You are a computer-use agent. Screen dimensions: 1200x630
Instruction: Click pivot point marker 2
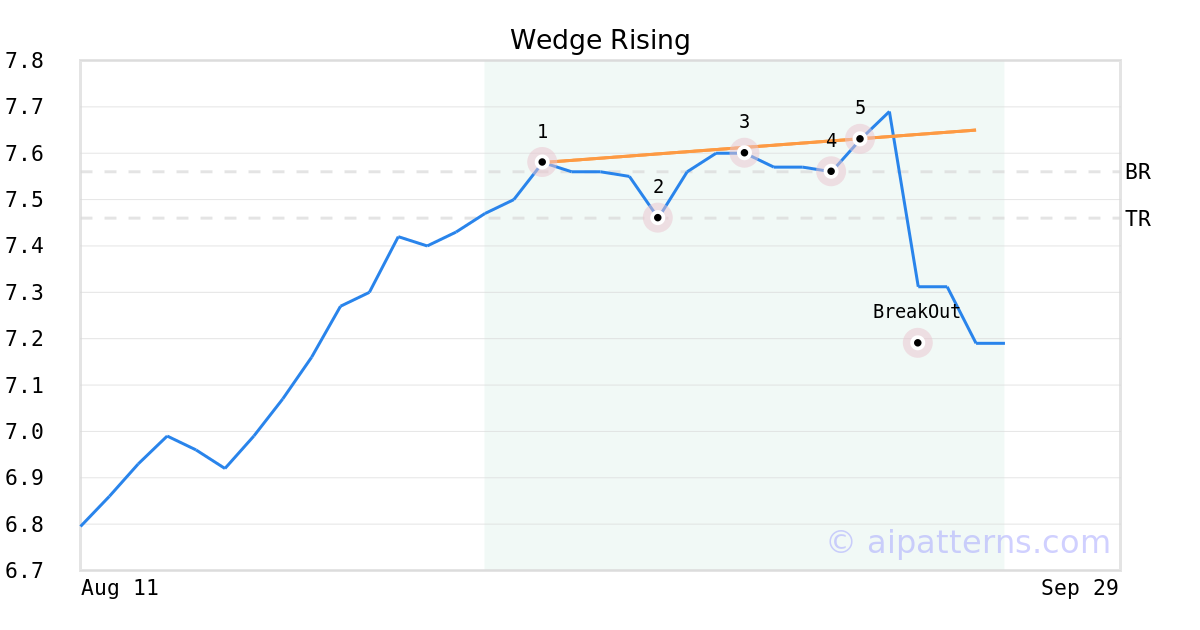[657, 217]
